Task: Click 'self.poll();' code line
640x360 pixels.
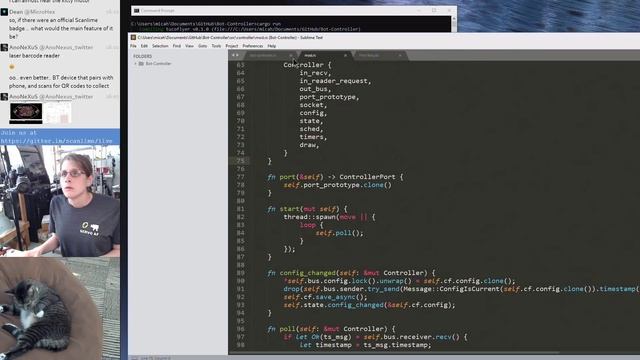Action: 339,233
